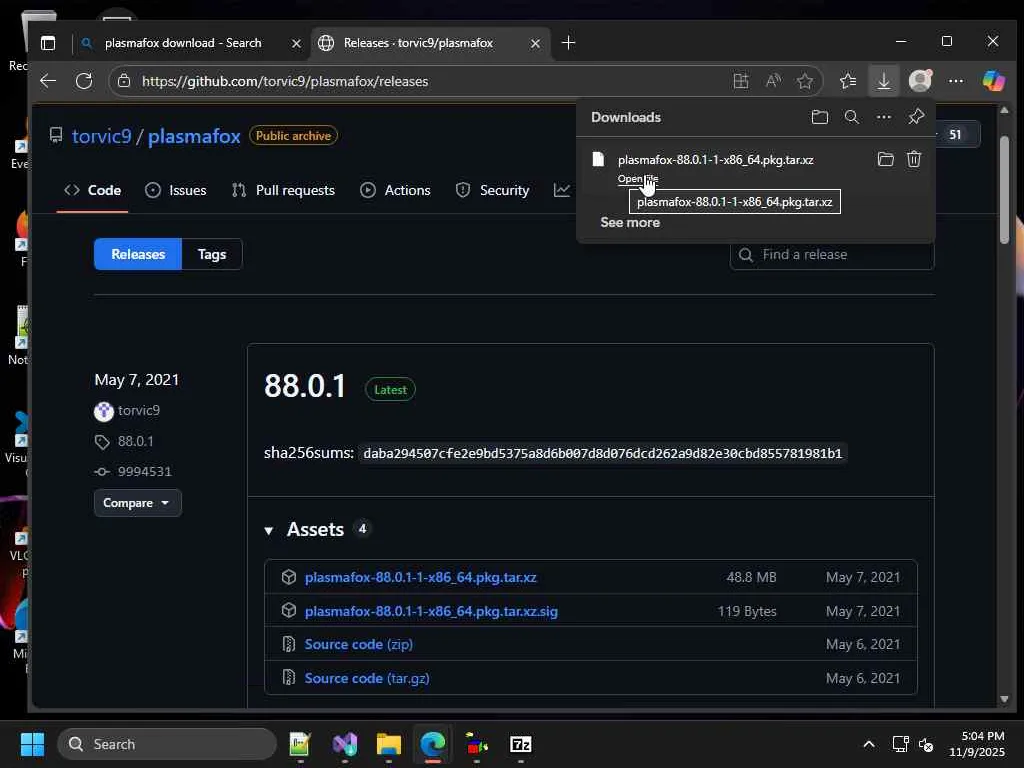Screen dimensions: 1024x768
Task: Open Notepad++ from the taskbar
Action: [300, 744]
